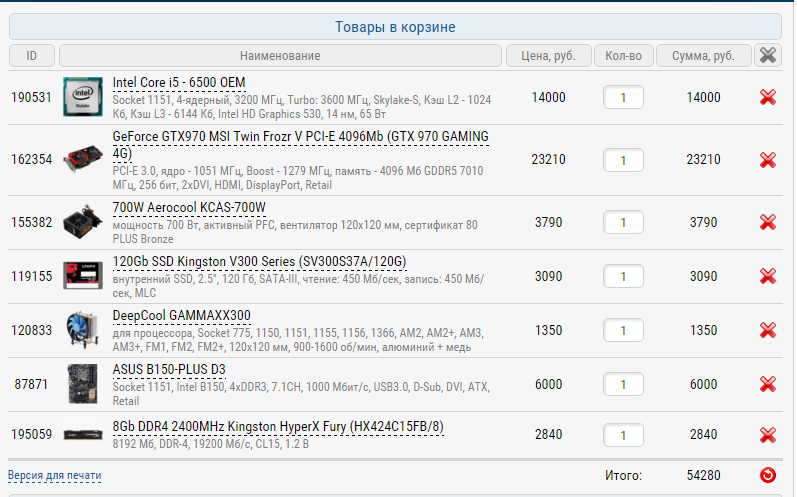This screenshot has width=797, height=497.
Task: Open 120Gb SSD Kingston V300 Series link
Action: (259, 262)
